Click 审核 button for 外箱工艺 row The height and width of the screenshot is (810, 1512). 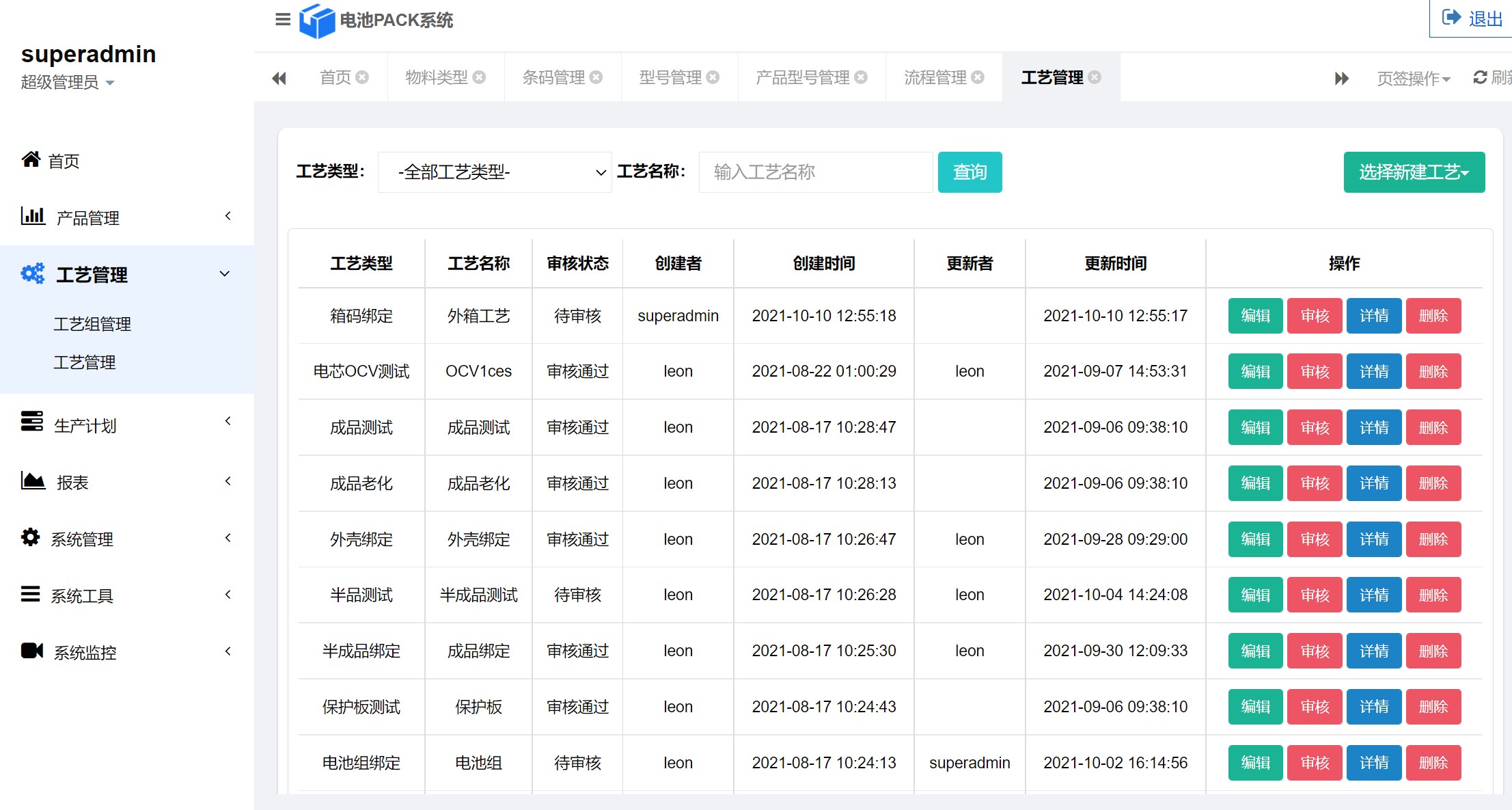coord(1314,316)
